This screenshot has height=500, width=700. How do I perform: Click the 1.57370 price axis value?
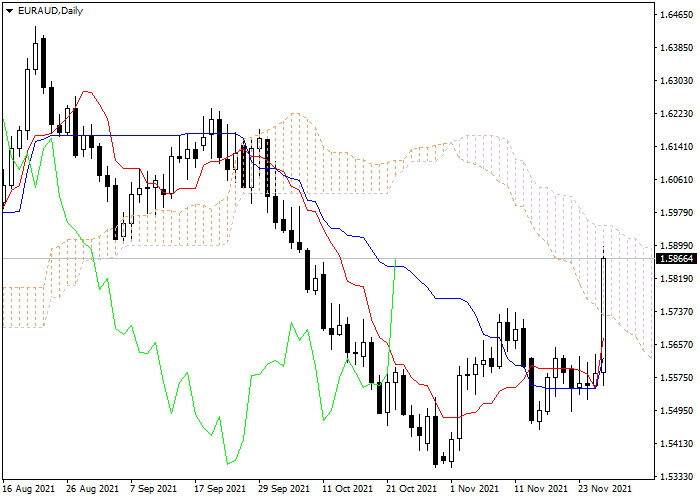pos(676,312)
